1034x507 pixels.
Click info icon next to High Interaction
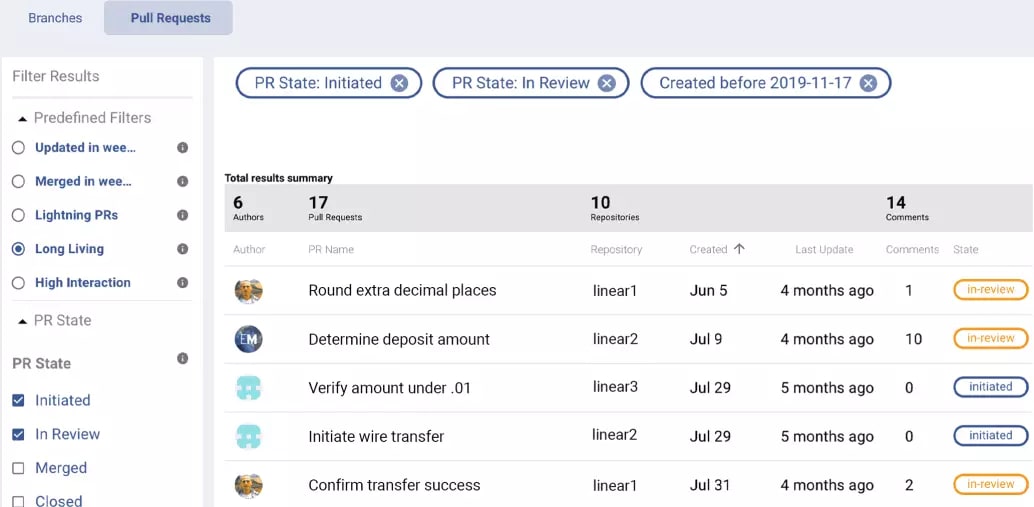click(x=183, y=282)
